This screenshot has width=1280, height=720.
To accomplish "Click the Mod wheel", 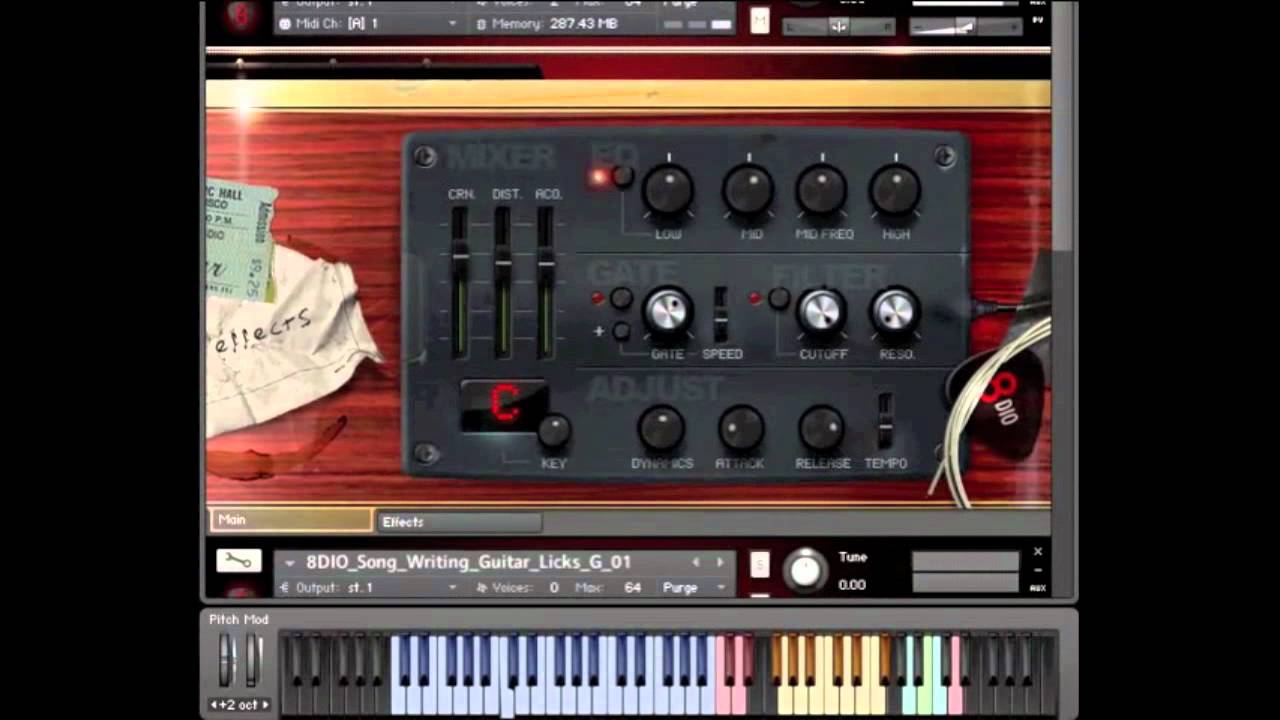I will 254,660.
